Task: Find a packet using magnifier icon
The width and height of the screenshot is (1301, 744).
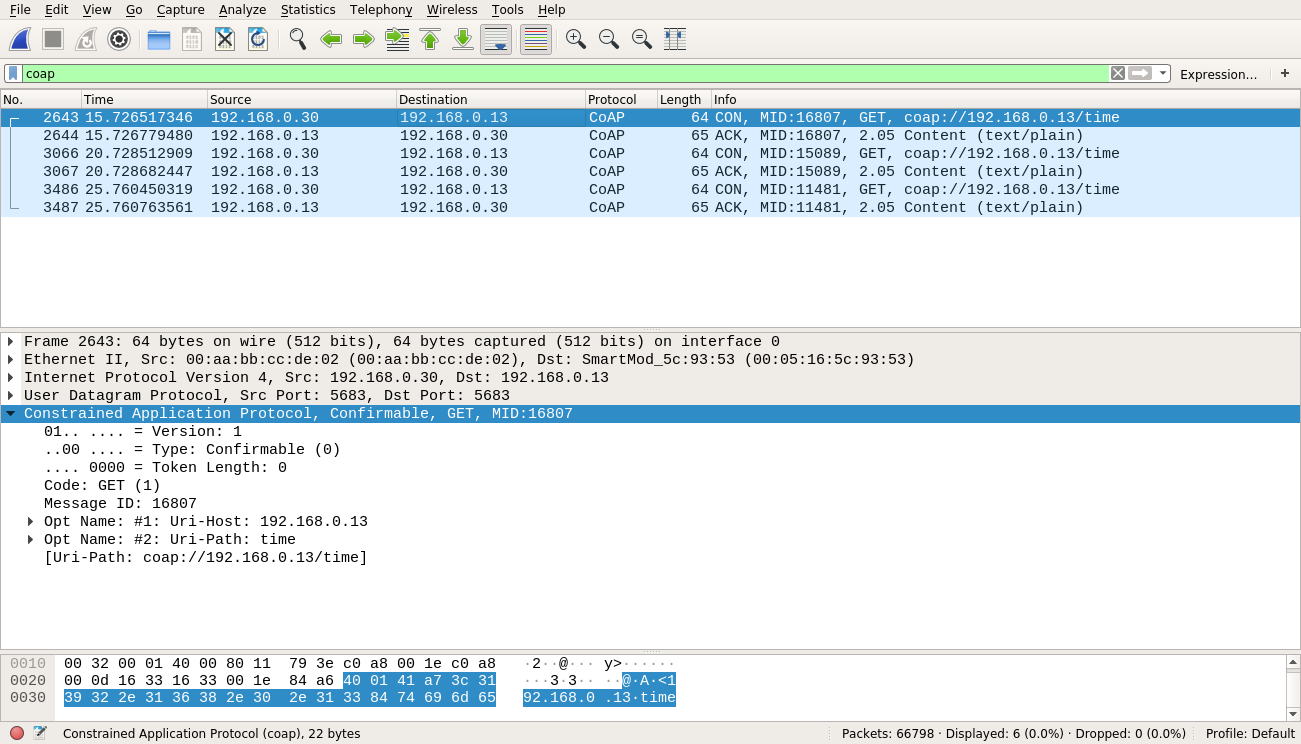Action: tap(298, 39)
